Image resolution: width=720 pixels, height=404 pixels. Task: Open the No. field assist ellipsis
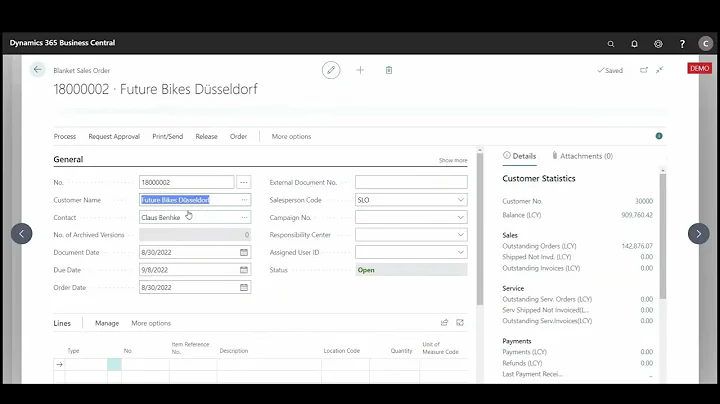(x=244, y=182)
